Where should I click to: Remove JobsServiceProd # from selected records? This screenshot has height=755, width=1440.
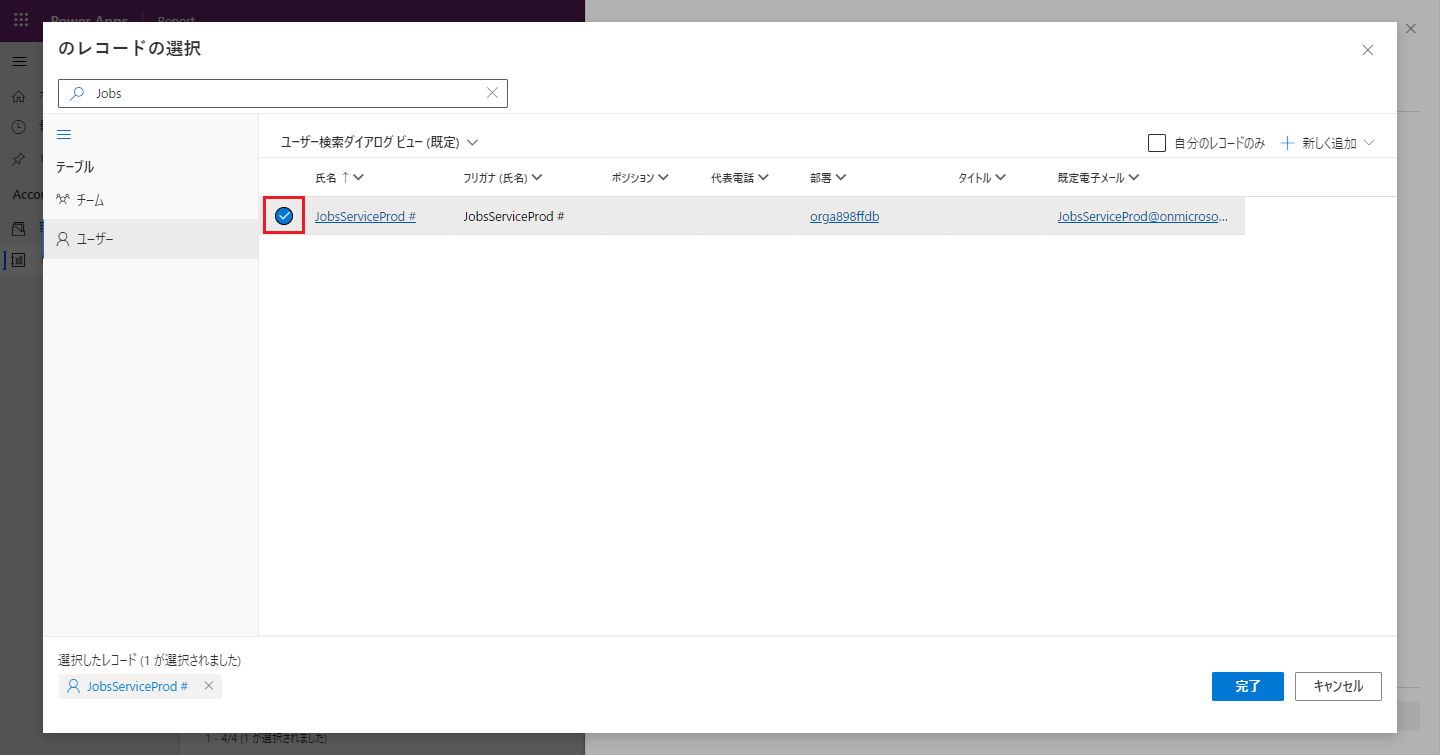(x=208, y=686)
